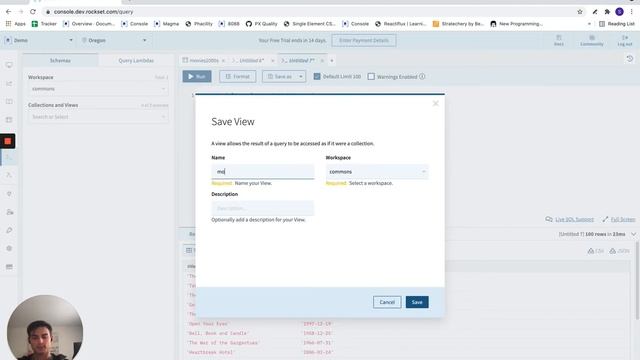
Task: Click Save in Save View dialog
Action: (x=417, y=302)
